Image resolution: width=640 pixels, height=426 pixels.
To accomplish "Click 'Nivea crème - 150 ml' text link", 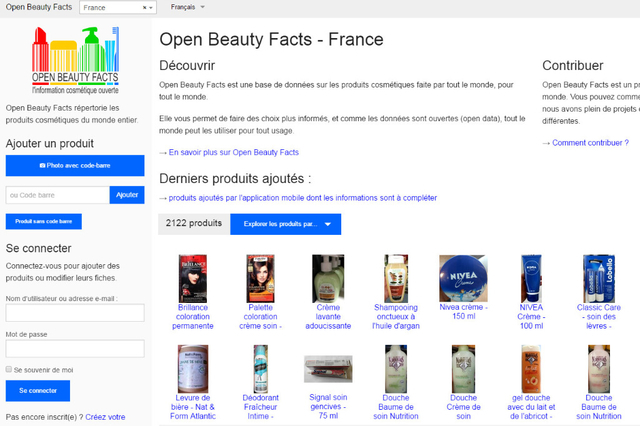I will pos(464,312).
